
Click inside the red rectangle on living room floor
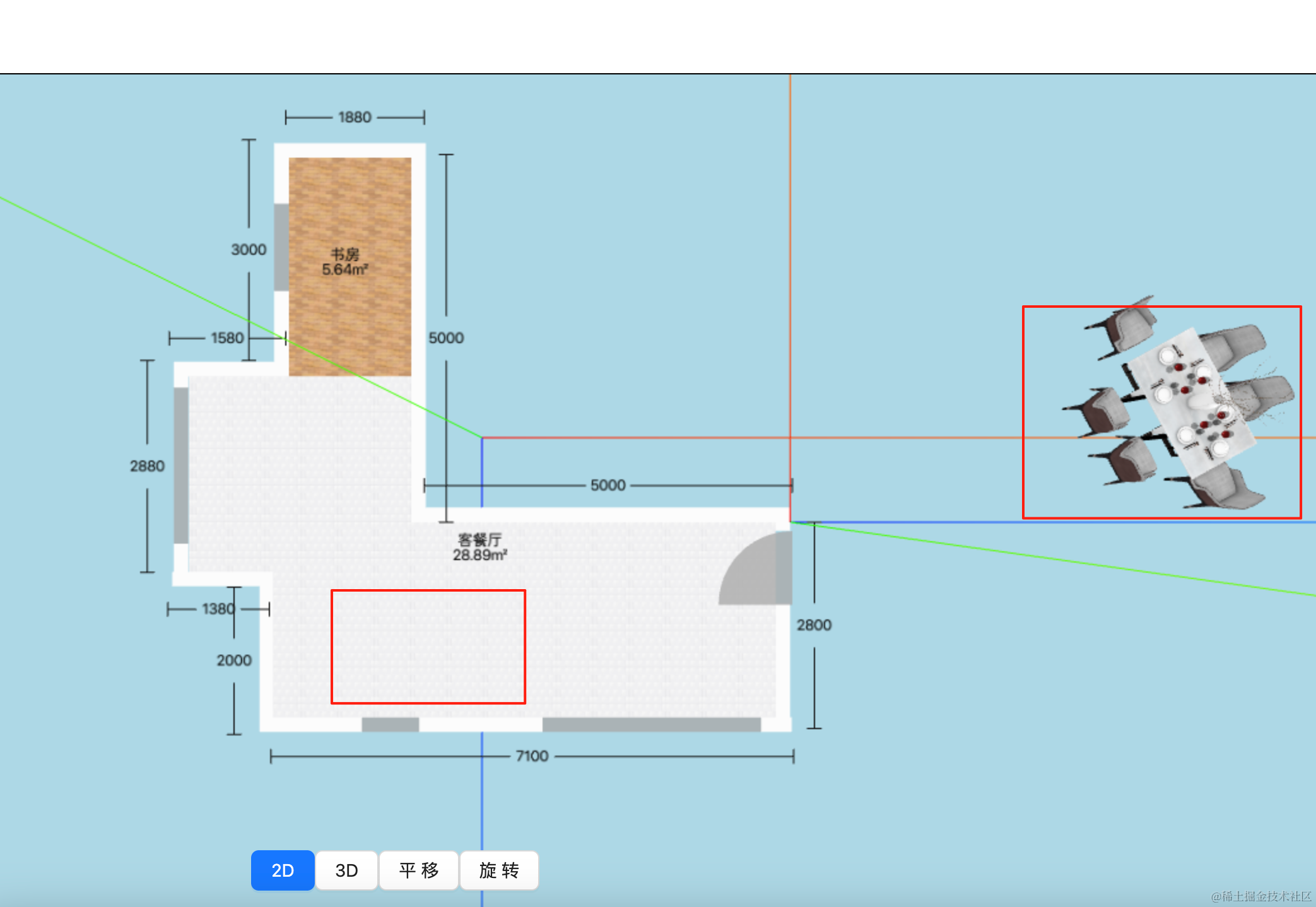coord(428,647)
